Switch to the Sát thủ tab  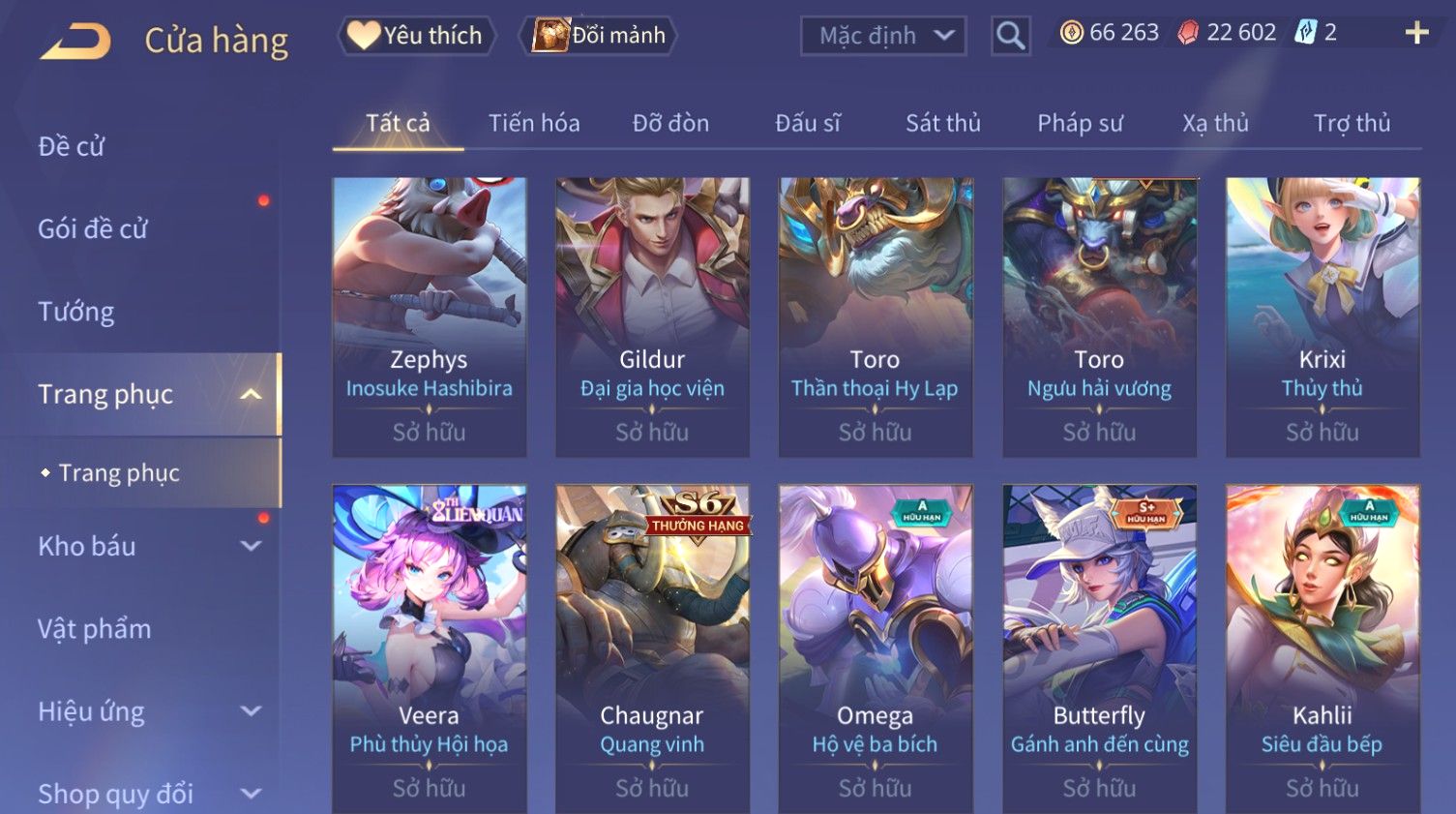coord(942,123)
